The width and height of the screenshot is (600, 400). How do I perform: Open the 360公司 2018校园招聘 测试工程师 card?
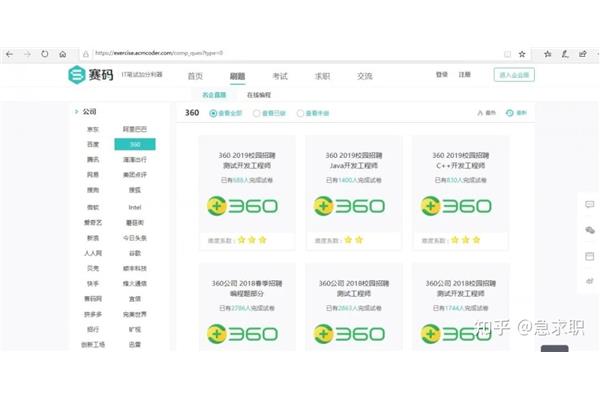(354, 307)
